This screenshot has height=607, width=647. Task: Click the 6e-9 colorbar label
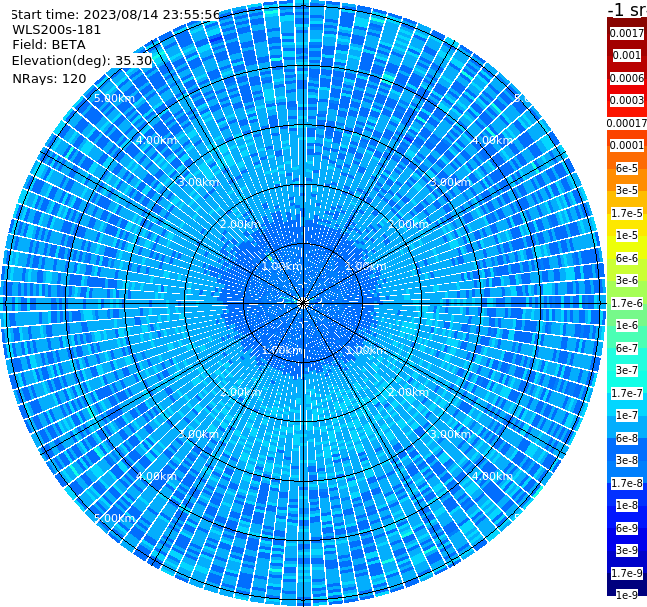click(627, 528)
